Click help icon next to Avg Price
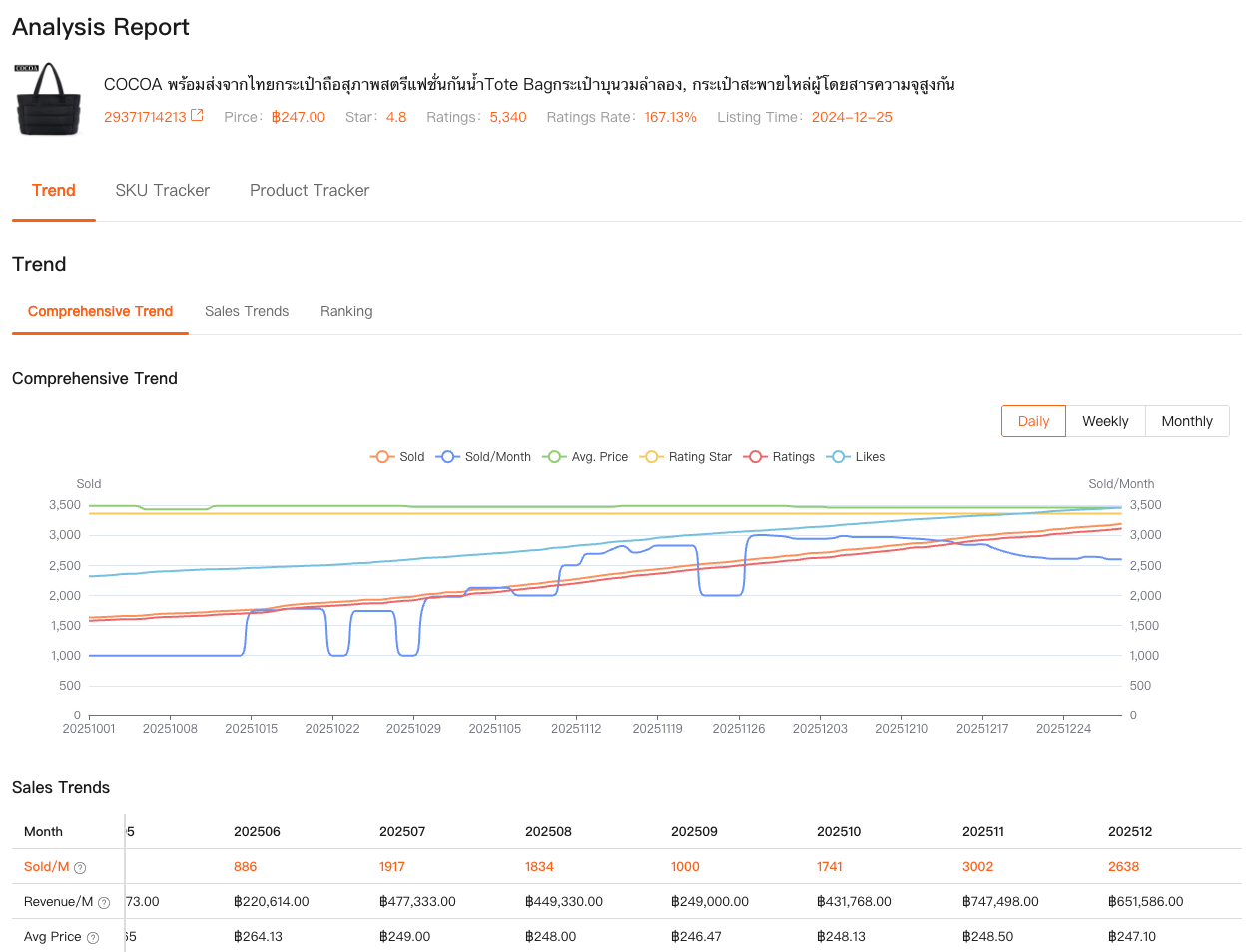The width and height of the screenshot is (1260, 952). [x=93, y=938]
